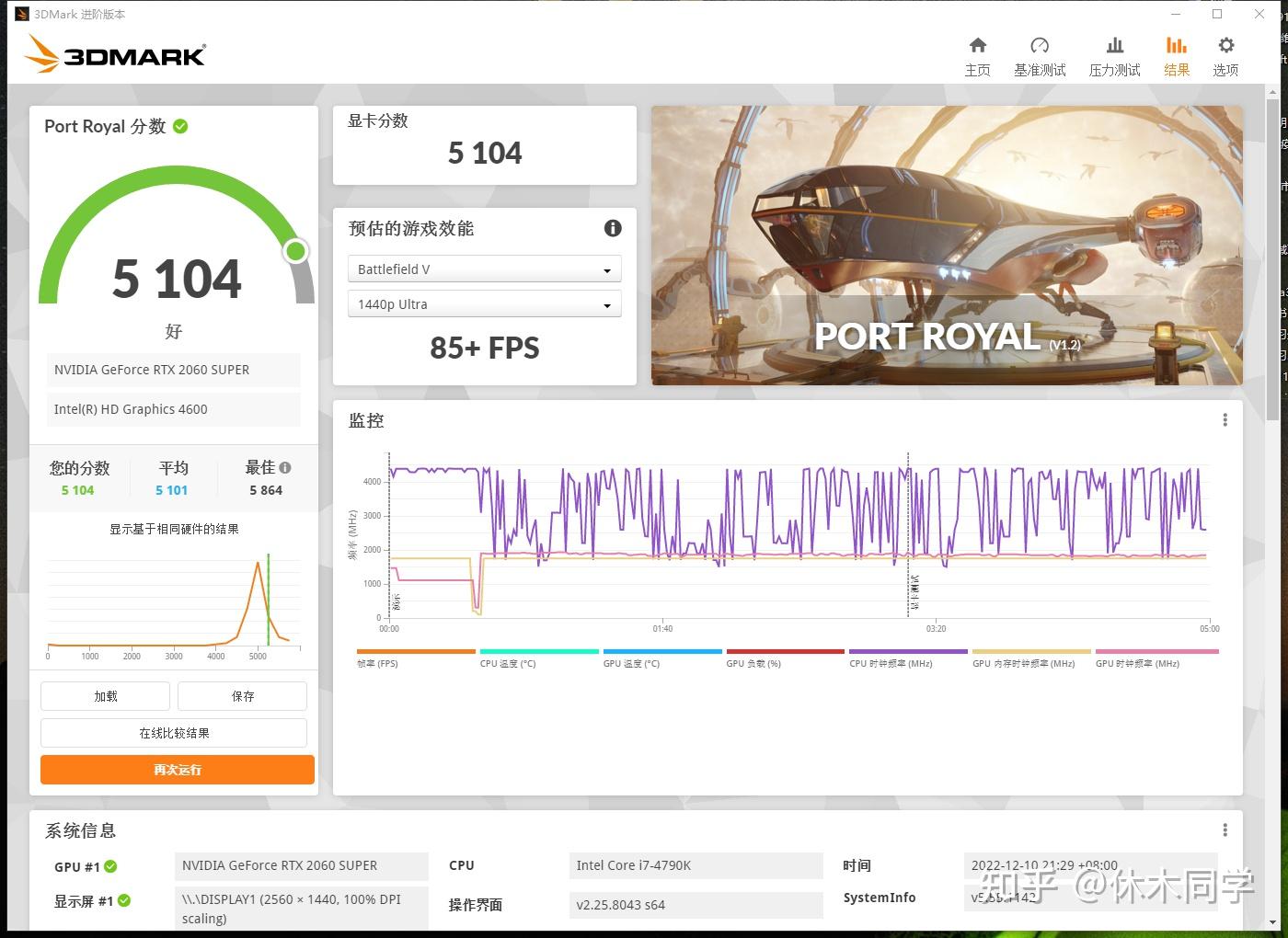Go to 基准测试 benchmarks section
This screenshot has width=1288, height=938.
coord(1040,56)
